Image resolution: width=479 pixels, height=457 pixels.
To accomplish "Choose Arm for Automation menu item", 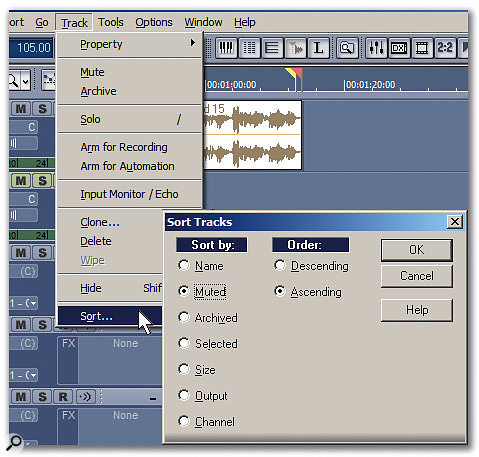I will [x=129, y=166].
